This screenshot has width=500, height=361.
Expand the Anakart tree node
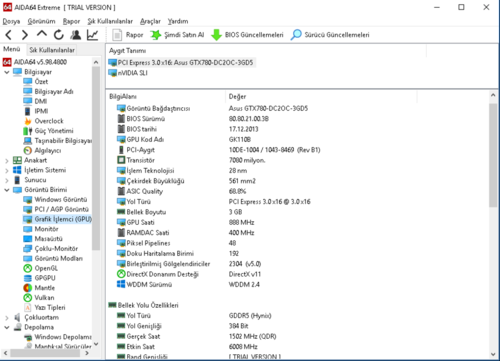point(7,160)
